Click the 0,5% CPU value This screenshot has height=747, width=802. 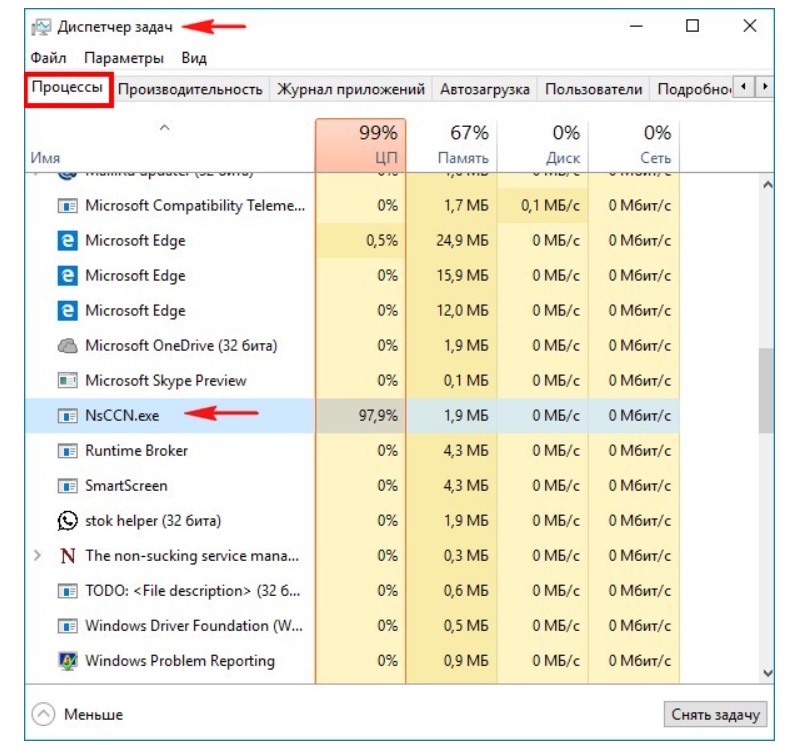pos(382,240)
